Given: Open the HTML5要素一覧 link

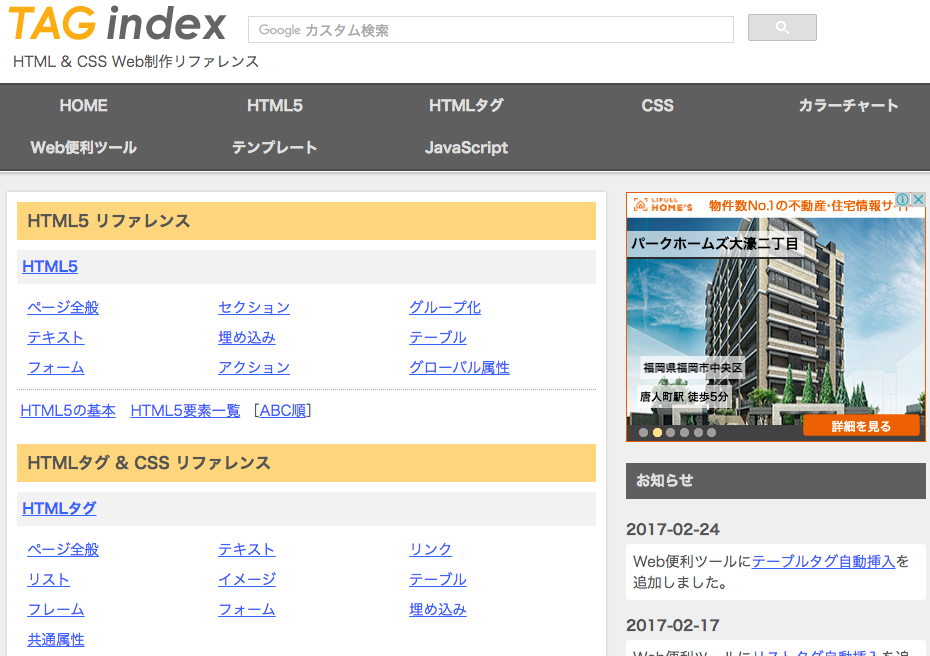Looking at the screenshot, I should (x=185, y=410).
